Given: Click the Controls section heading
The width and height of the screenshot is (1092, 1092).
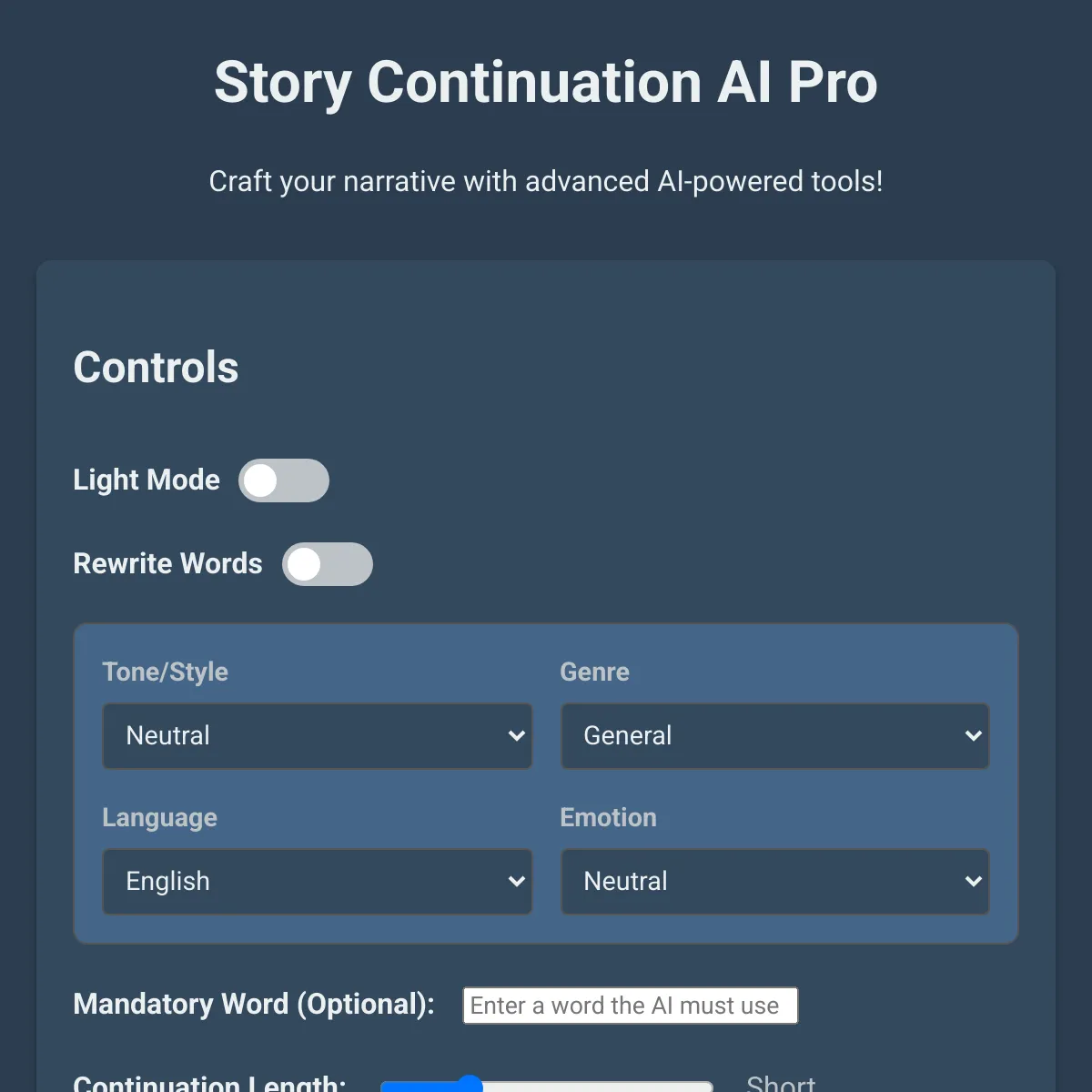Looking at the screenshot, I should [156, 368].
